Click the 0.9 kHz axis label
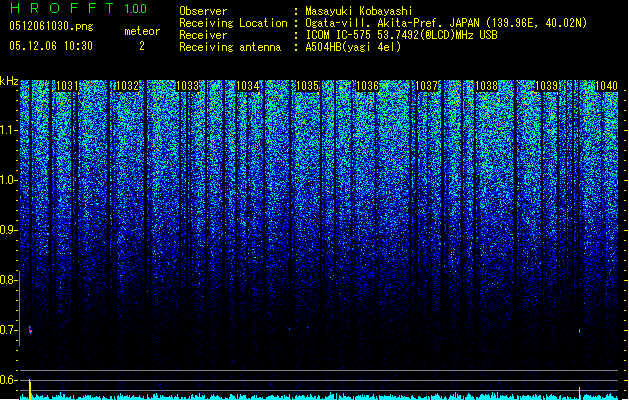The image size is (629, 400). coord(8,230)
